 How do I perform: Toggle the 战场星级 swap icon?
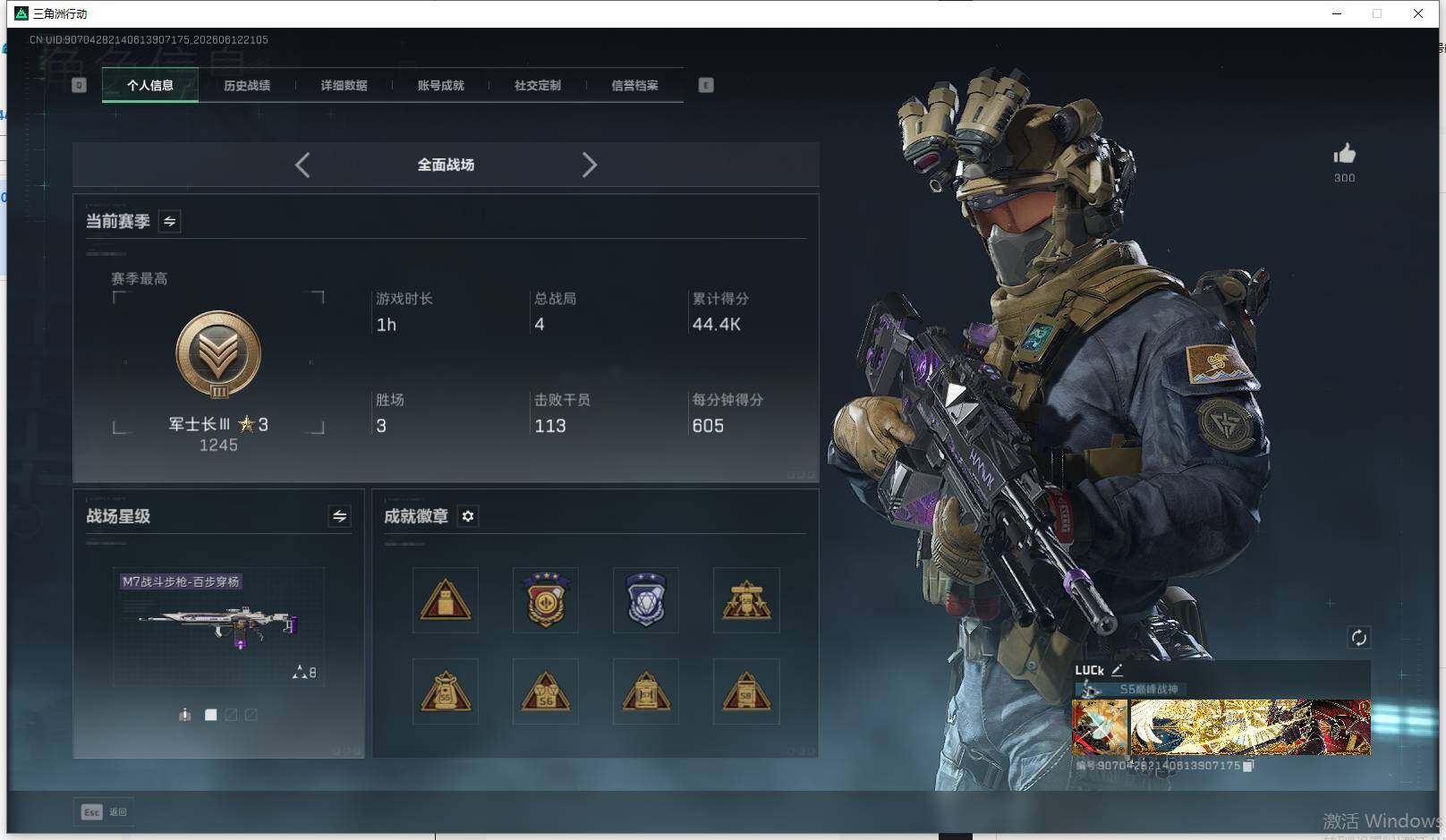tap(339, 516)
